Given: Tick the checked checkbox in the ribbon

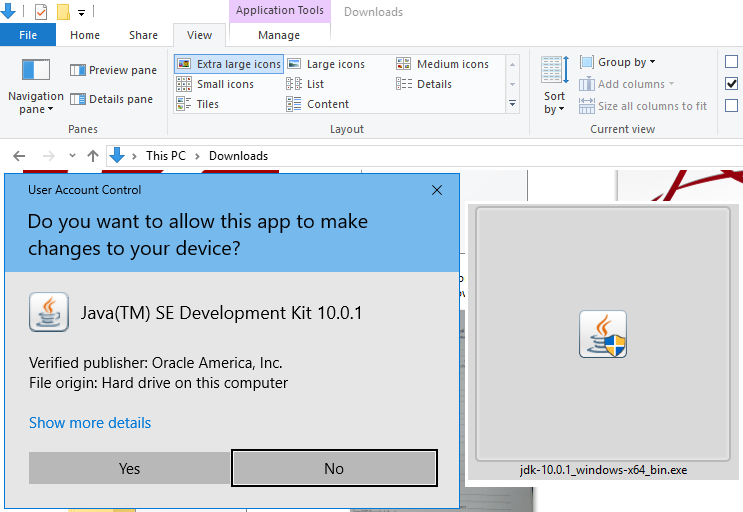Looking at the screenshot, I should tap(732, 84).
